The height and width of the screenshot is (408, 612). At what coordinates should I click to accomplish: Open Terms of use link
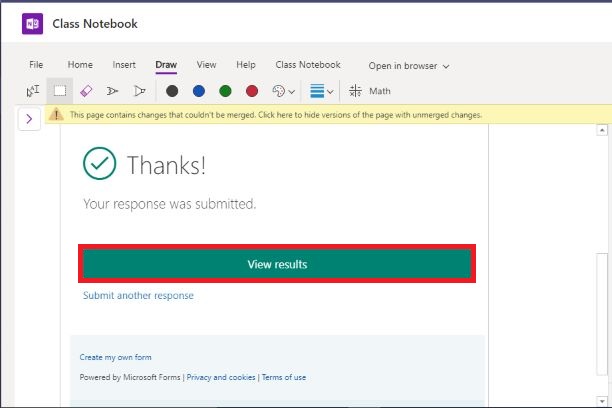click(284, 377)
